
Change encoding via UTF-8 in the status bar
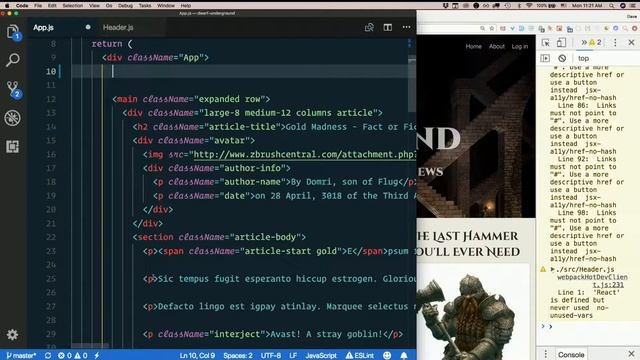(x=271, y=356)
